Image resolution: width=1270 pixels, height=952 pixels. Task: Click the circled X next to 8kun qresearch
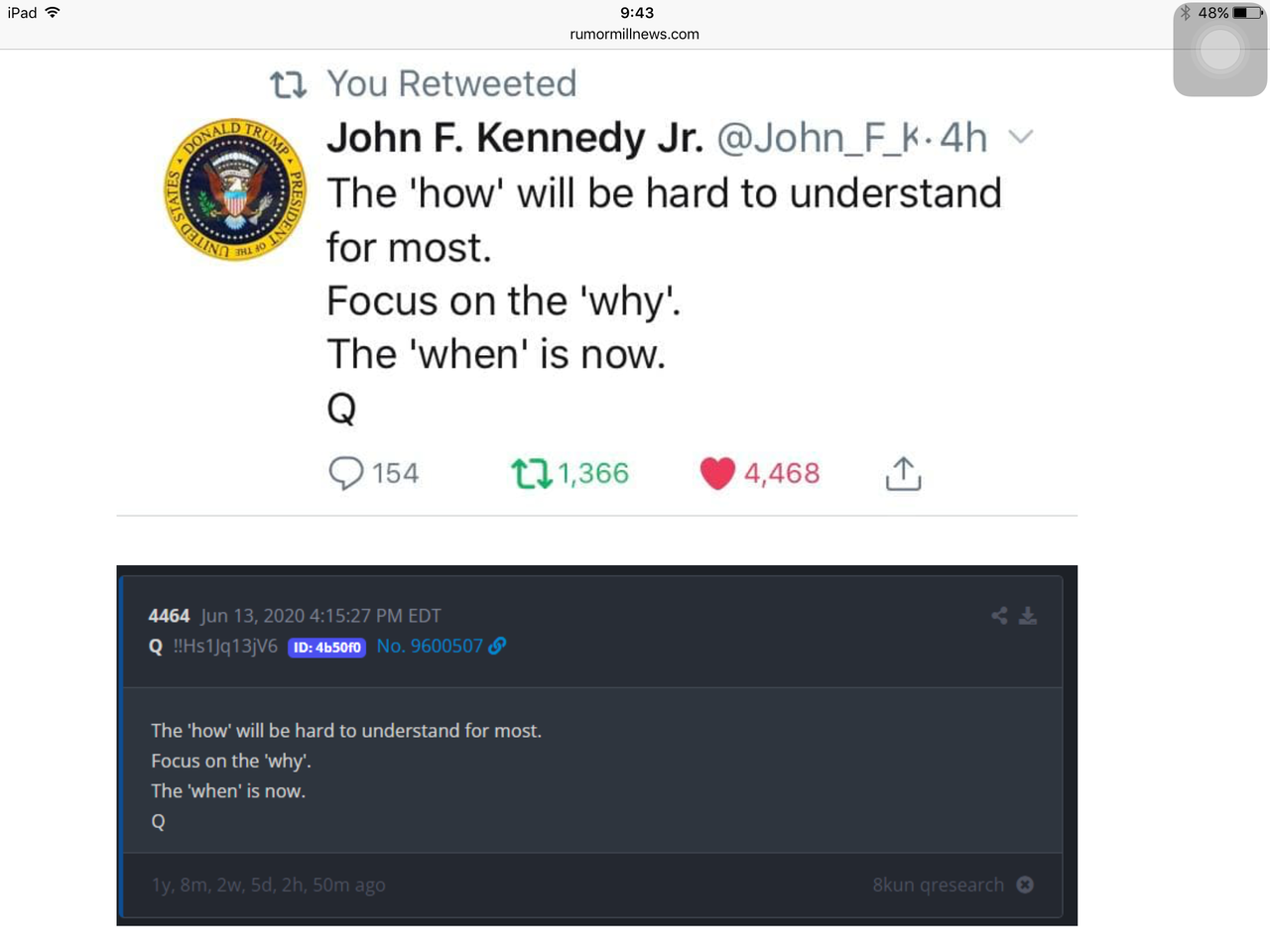[1025, 884]
